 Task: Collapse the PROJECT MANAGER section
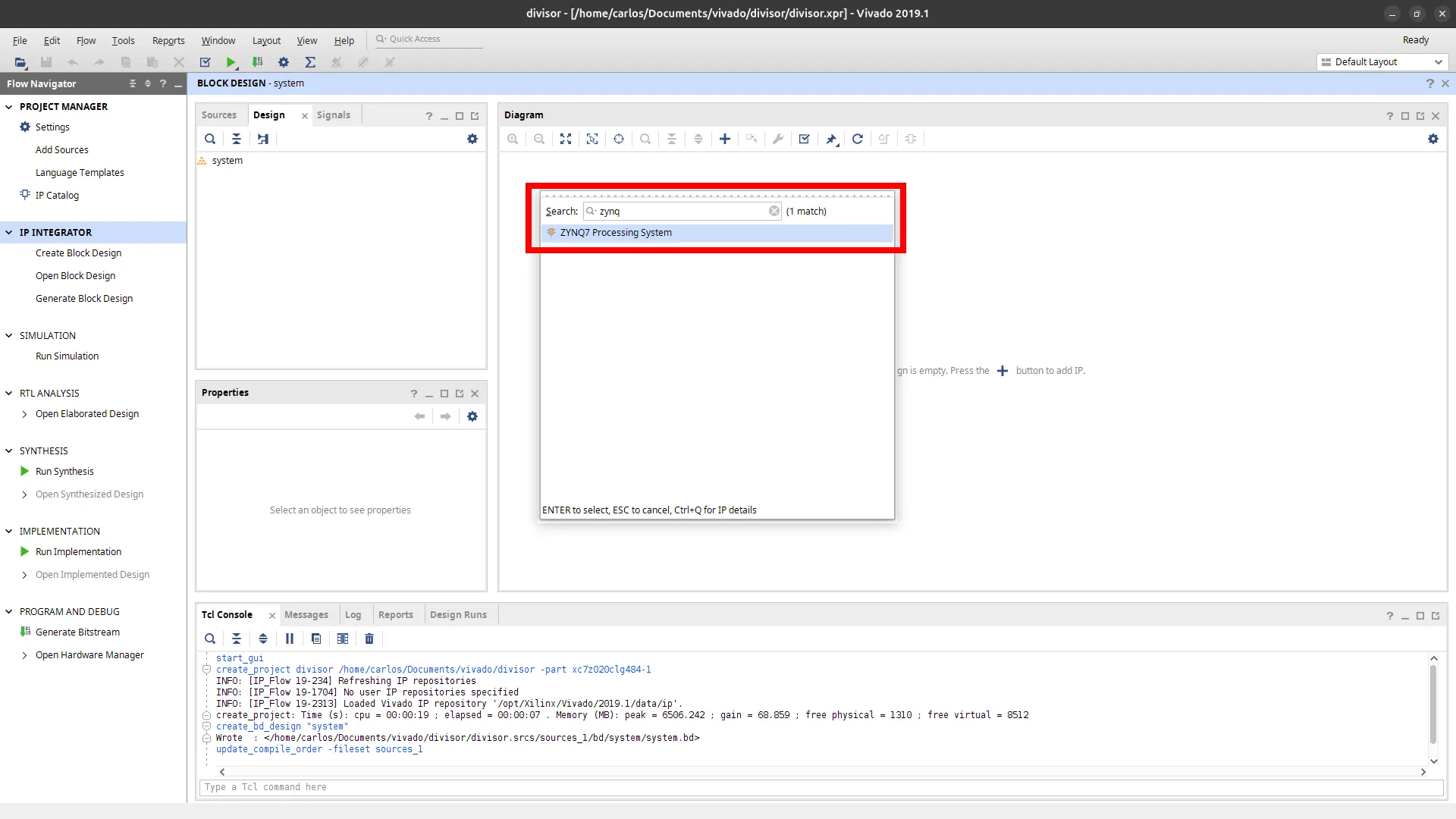click(x=9, y=107)
